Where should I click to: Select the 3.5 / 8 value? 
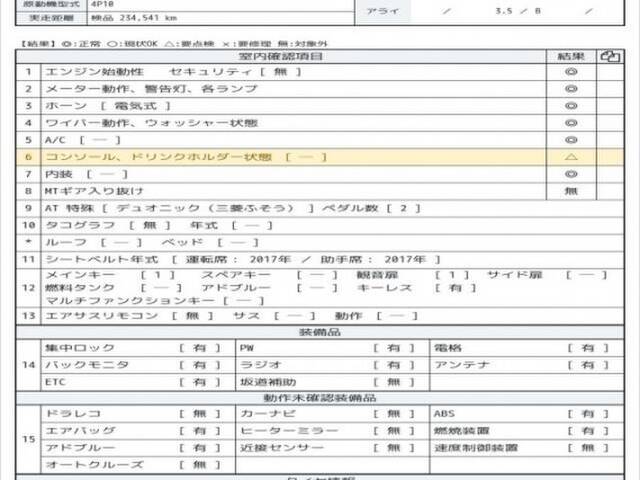click(x=518, y=11)
